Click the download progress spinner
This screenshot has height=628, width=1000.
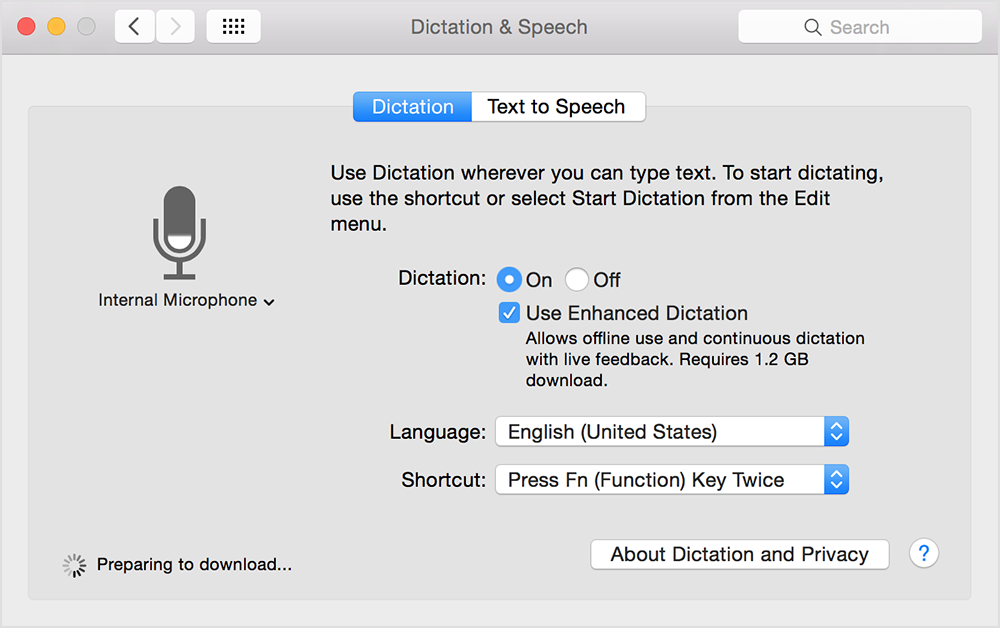coord(74,565)
